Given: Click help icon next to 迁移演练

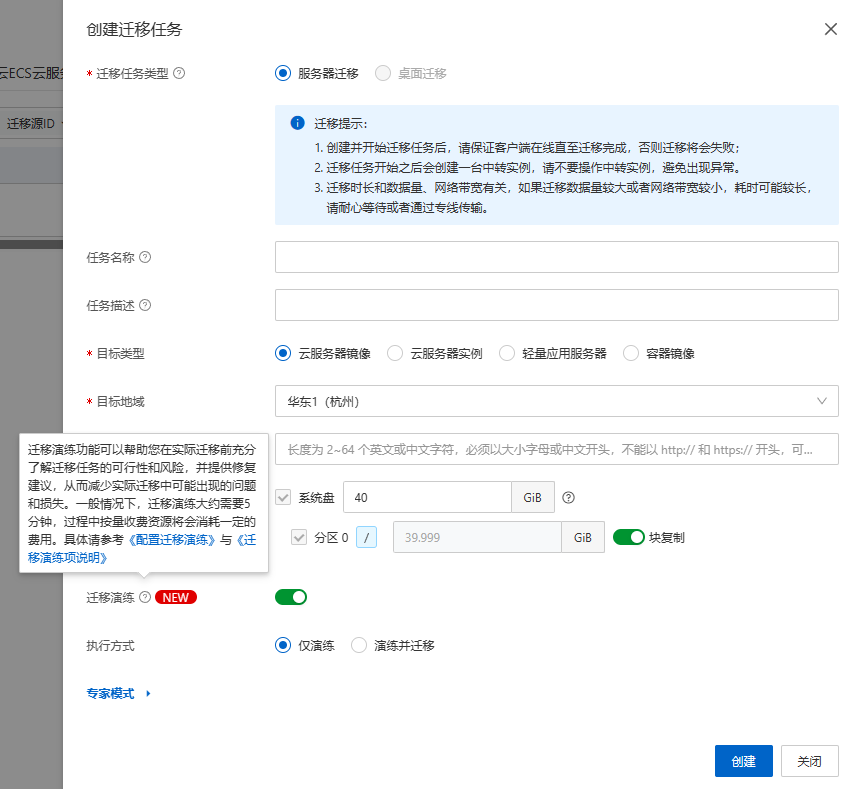Looking at the screenshot, I should click(x=145, y=597).
